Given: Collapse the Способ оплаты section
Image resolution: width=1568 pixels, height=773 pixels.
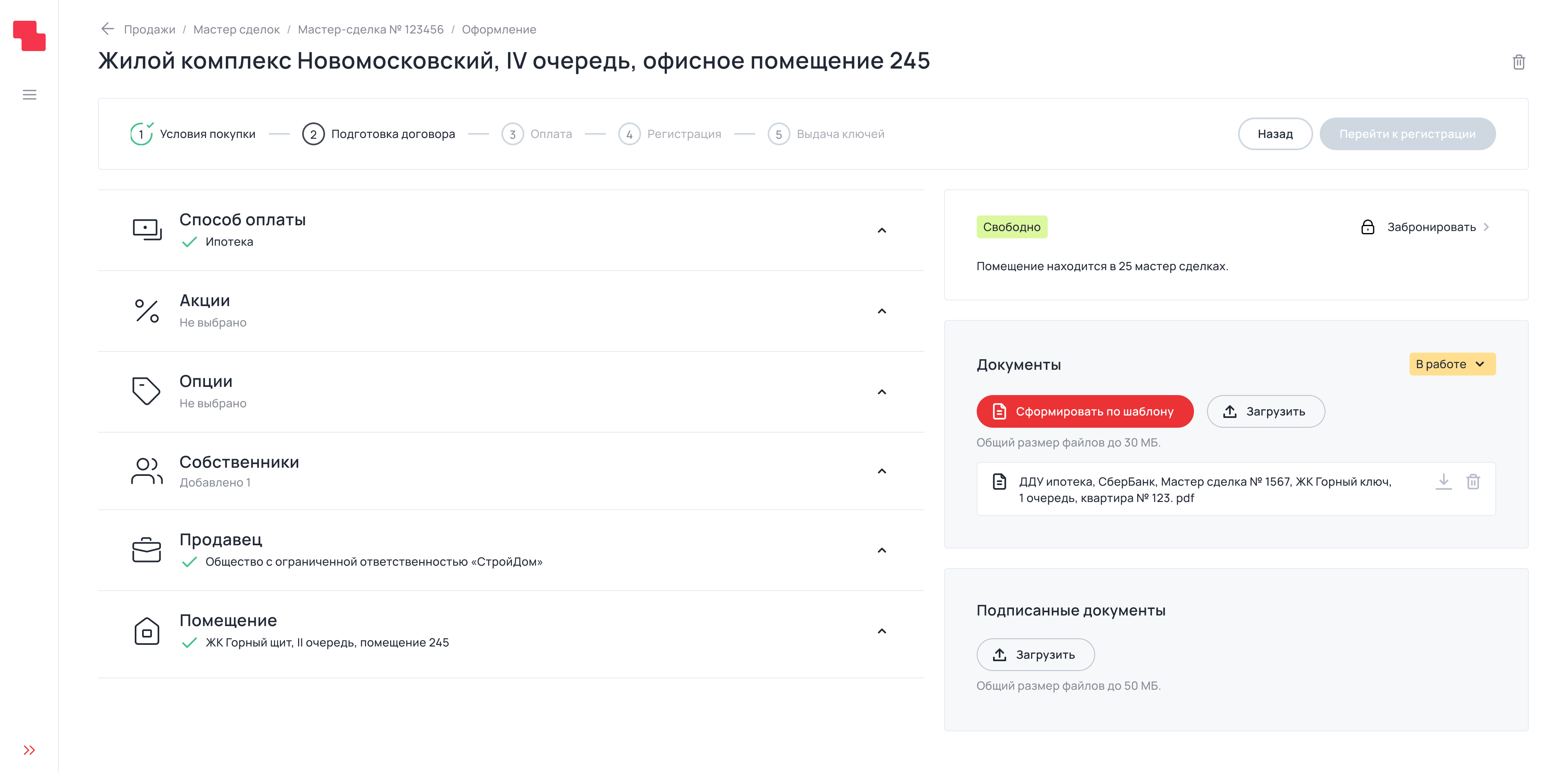Looking at the screenshot, I should coord(882,230).
